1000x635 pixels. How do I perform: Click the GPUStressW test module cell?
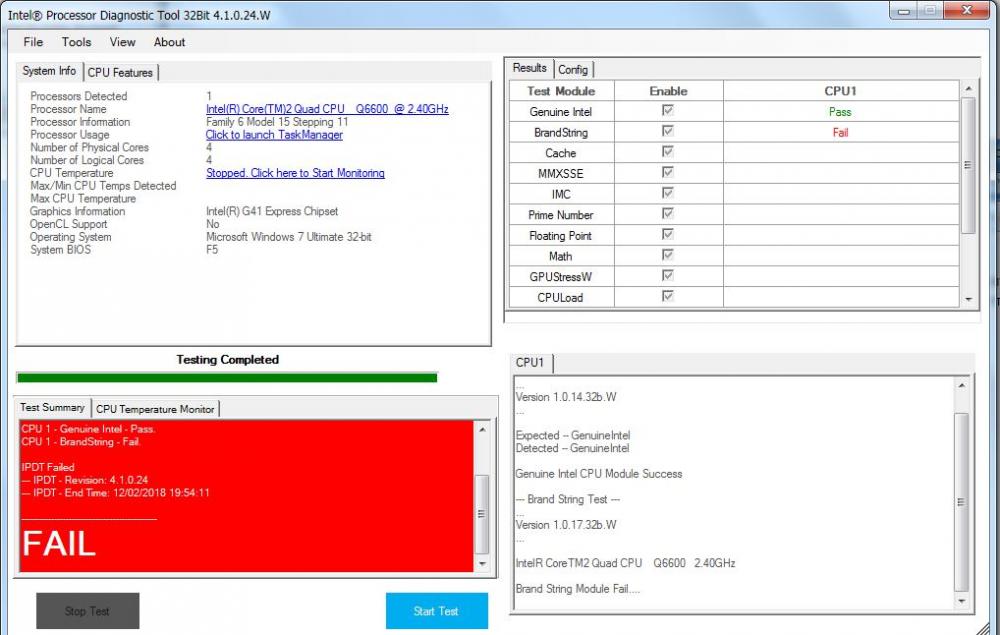click(561, 277)
